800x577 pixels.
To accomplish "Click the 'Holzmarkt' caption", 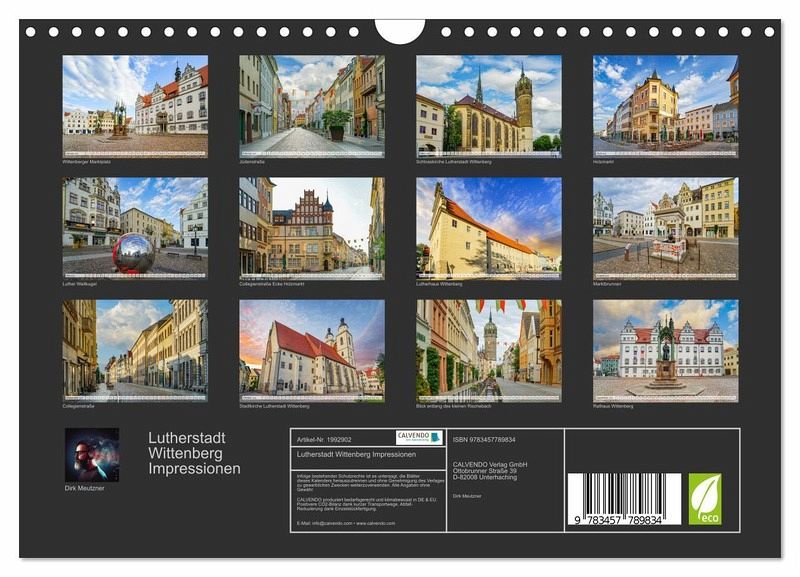I will click(604, 162).
